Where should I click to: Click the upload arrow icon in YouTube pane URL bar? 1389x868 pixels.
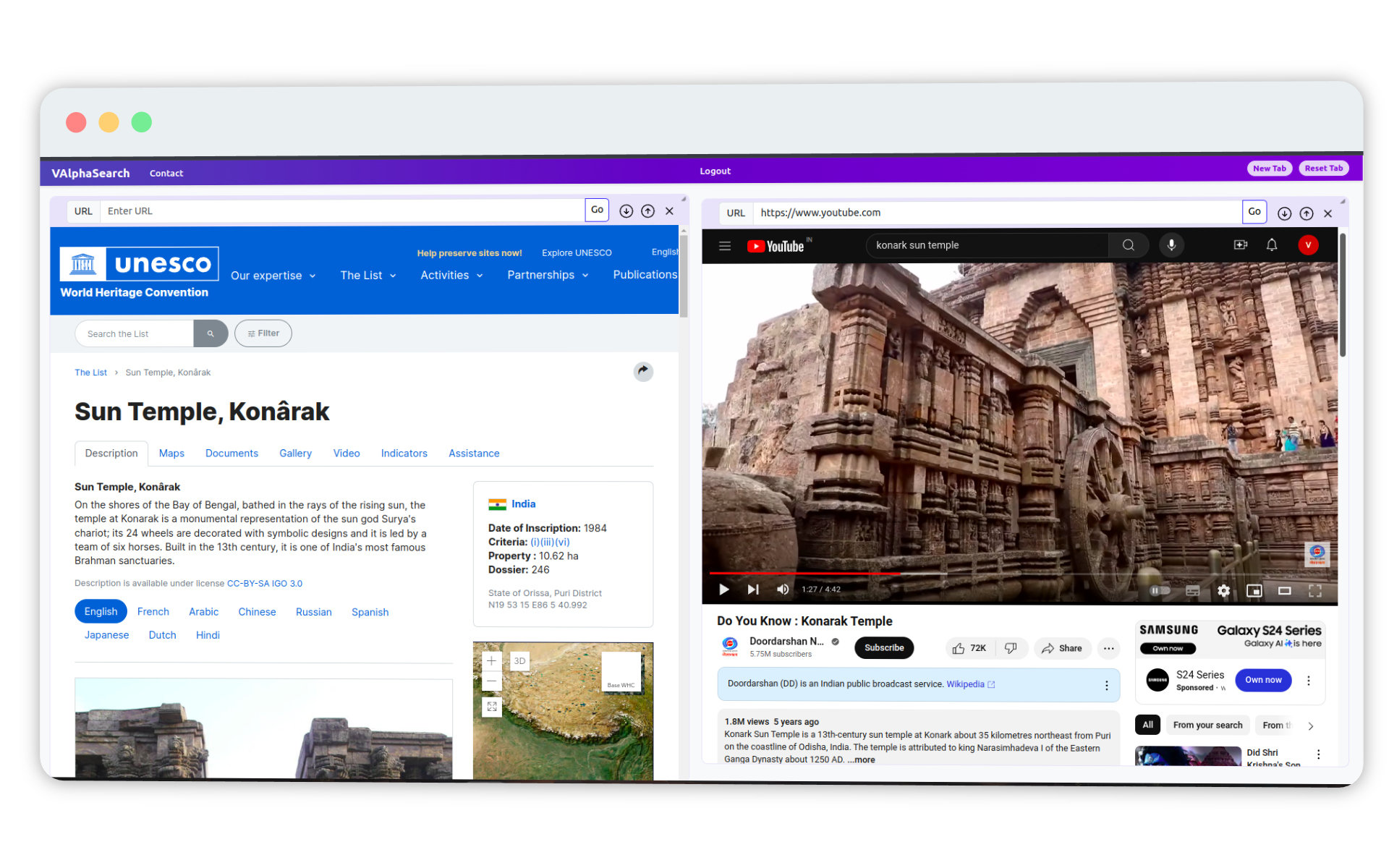click(1306, 213)
